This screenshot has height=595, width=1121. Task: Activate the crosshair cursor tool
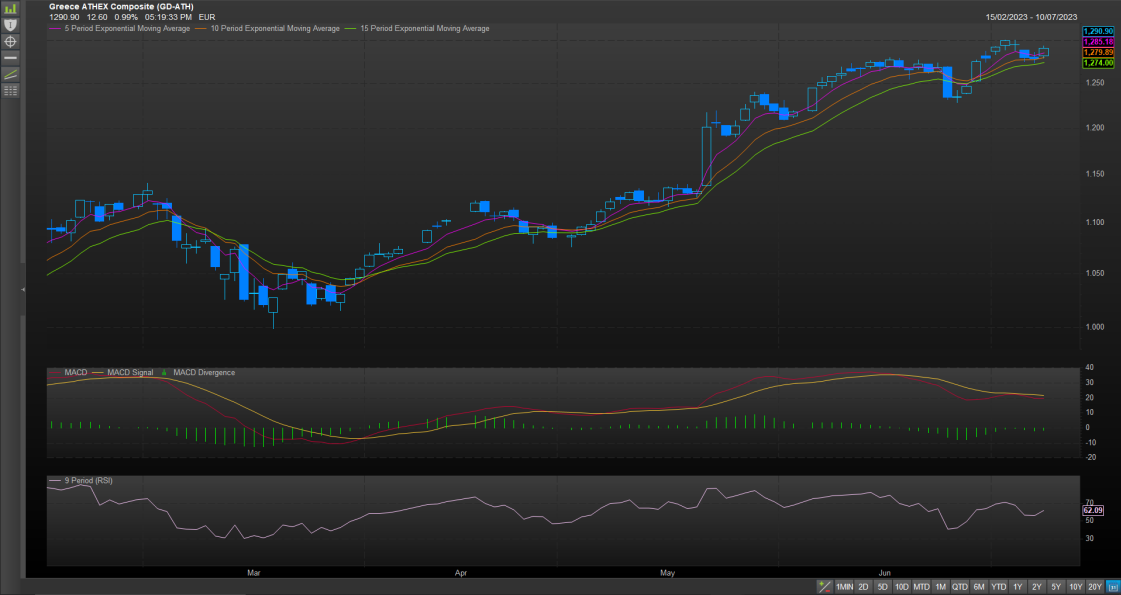click(x=11, y=41)
